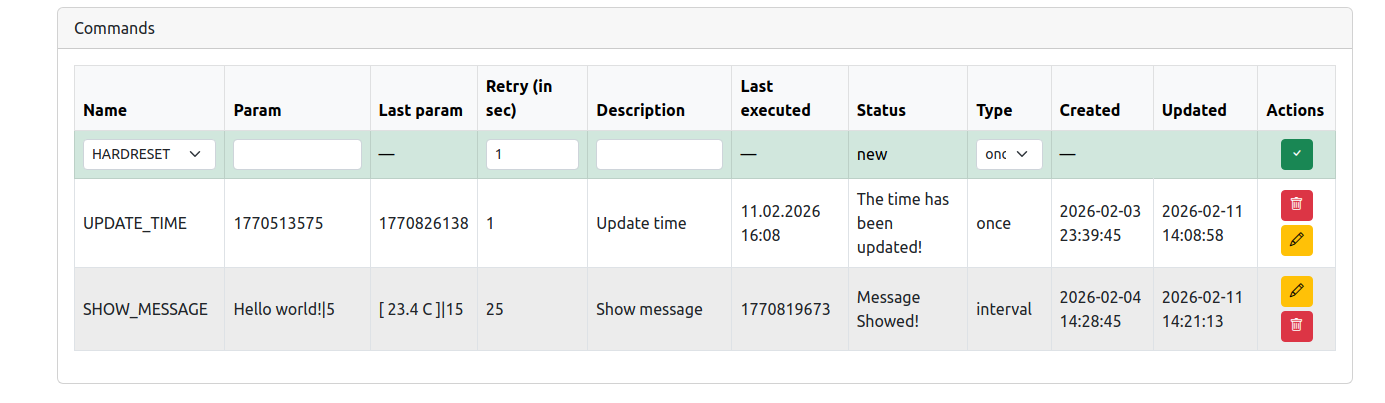Focus the Param input in new row
The image size is (1385, 403).
[x=297, y=154]
